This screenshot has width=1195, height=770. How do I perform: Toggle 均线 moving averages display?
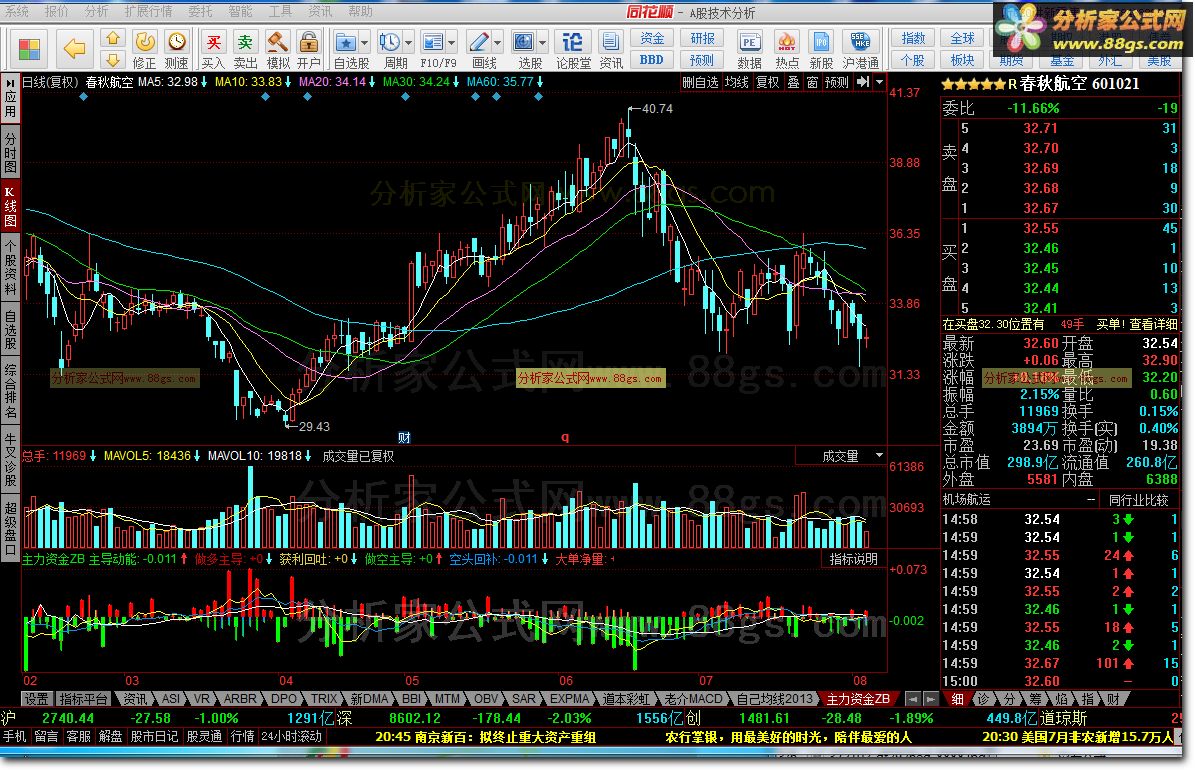click(736, 82)
